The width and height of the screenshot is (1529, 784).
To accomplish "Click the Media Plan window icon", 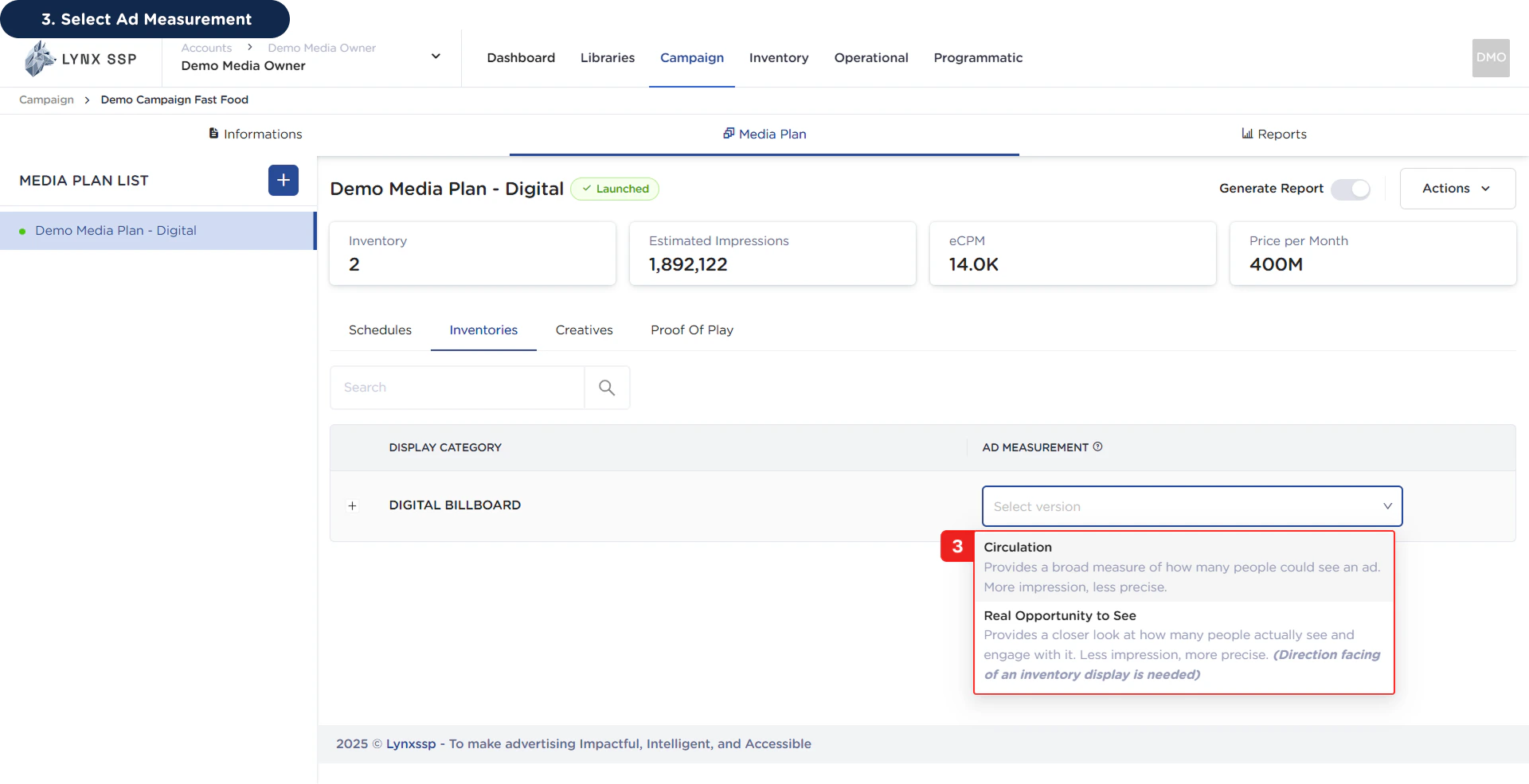I will [x=729, y=133].
